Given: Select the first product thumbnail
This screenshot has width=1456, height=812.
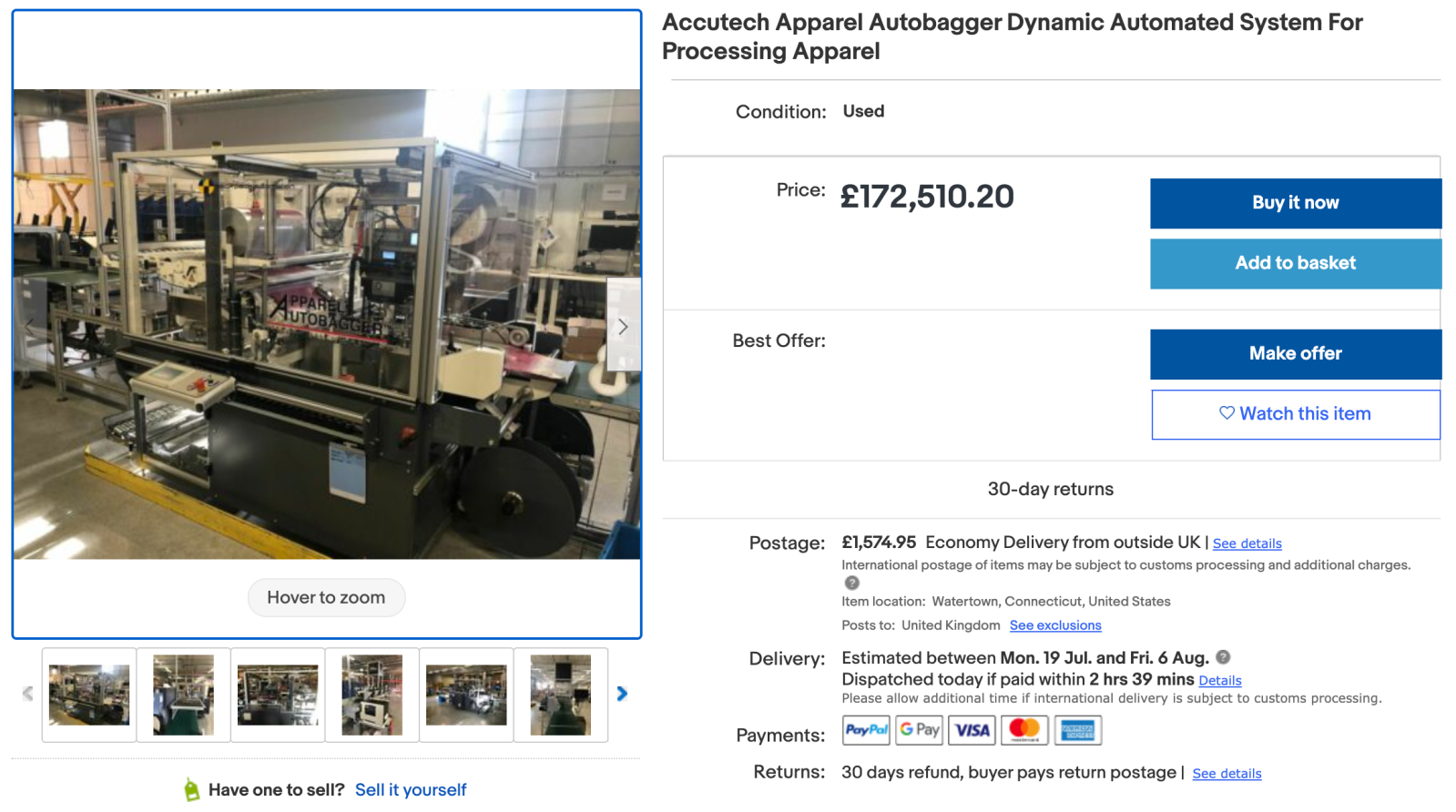Looking at the screenshot, I should pyautogui.click(x=89, y=695).
